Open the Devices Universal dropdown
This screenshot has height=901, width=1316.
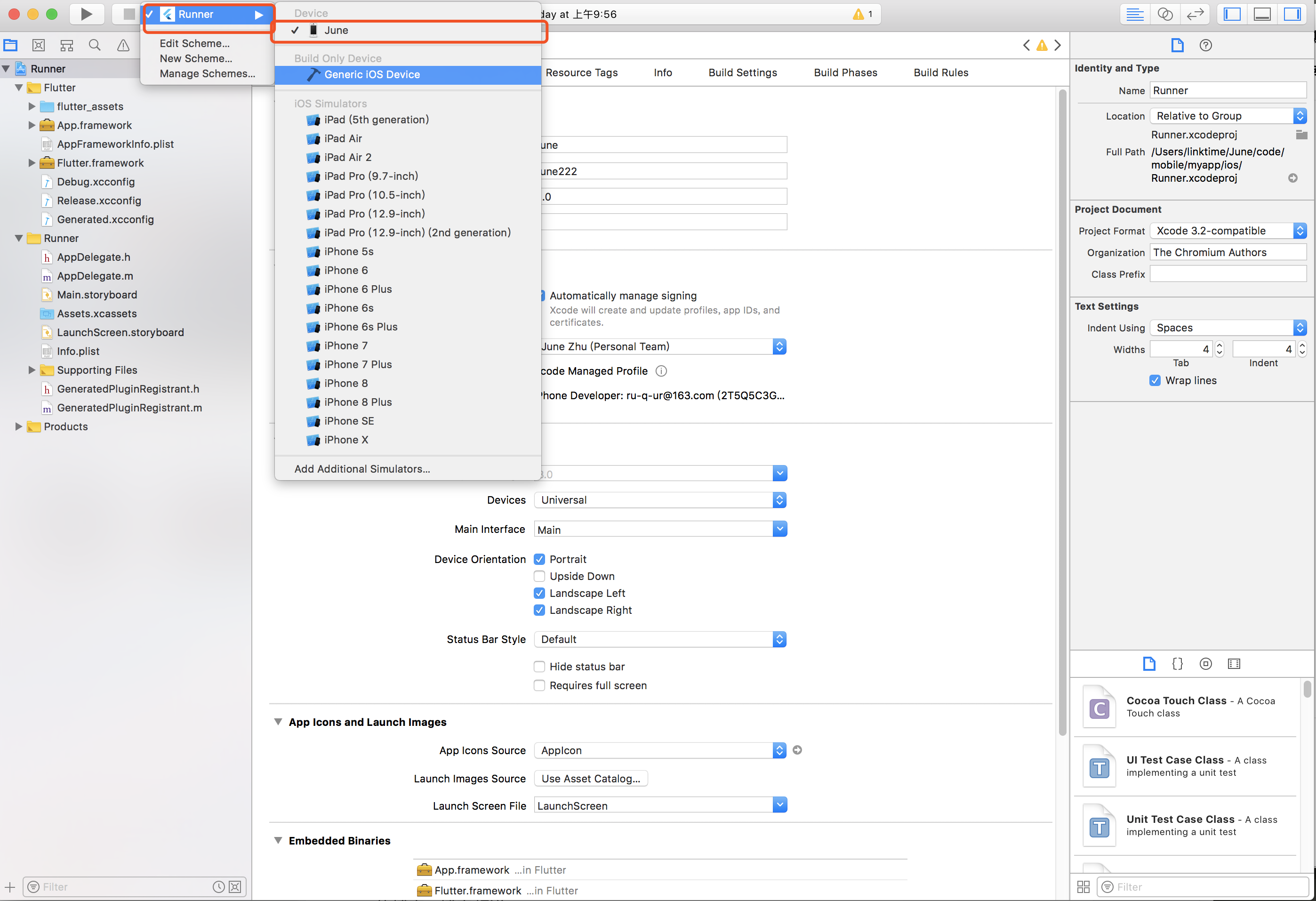[x=660, y=500]
